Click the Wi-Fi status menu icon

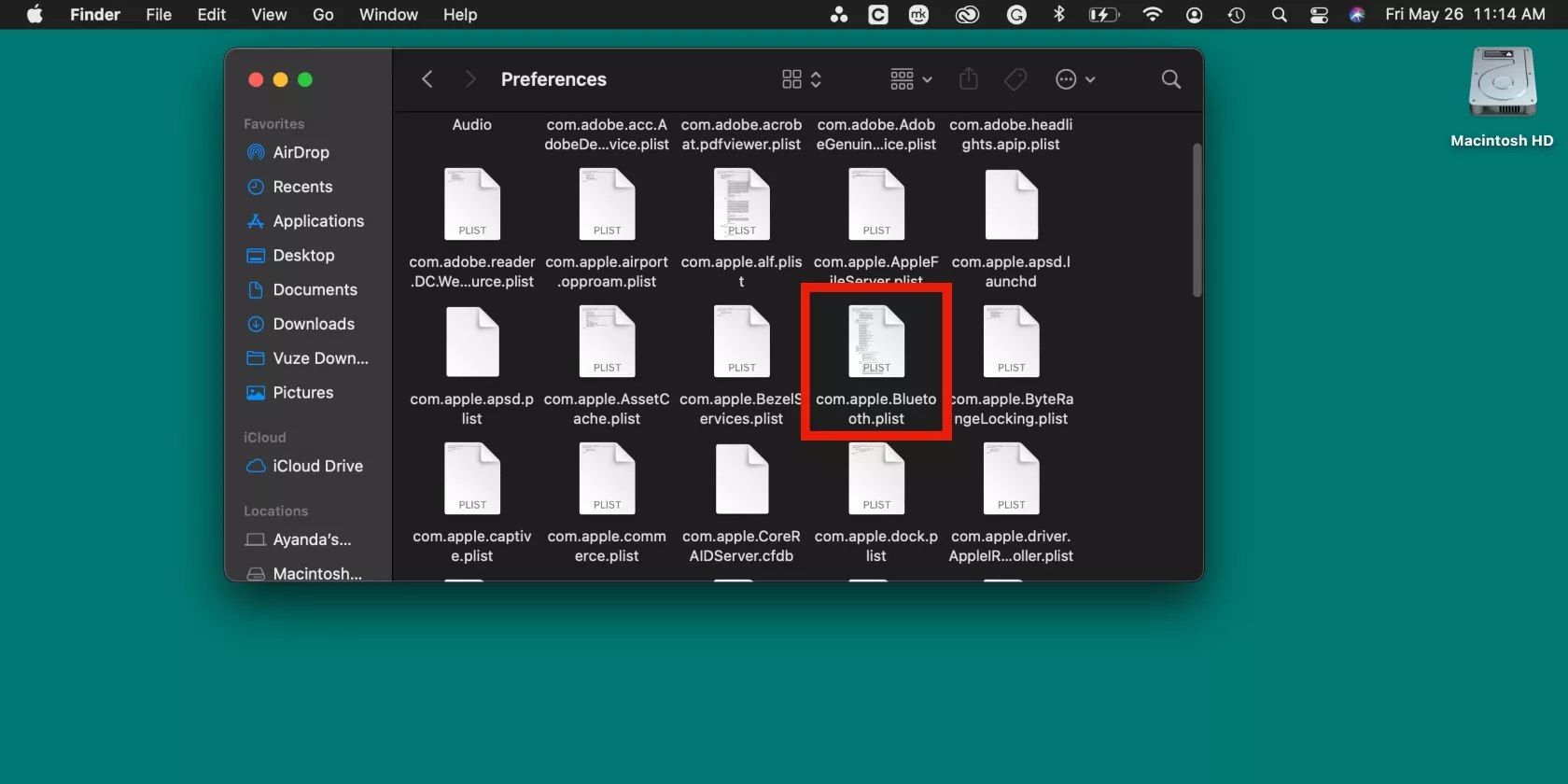click(1153, 14)
